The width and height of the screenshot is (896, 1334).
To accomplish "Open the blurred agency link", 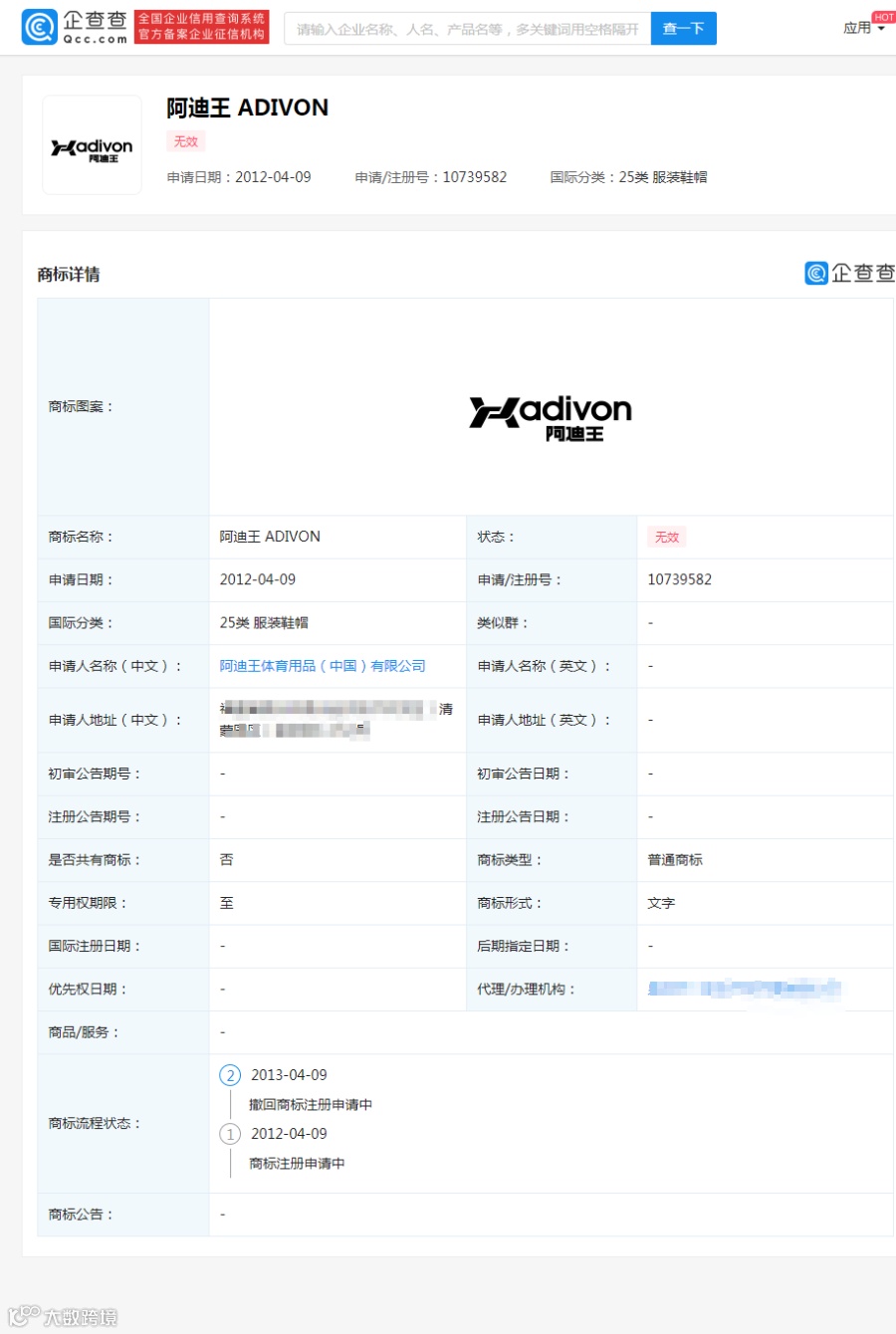I will [745, 989].
